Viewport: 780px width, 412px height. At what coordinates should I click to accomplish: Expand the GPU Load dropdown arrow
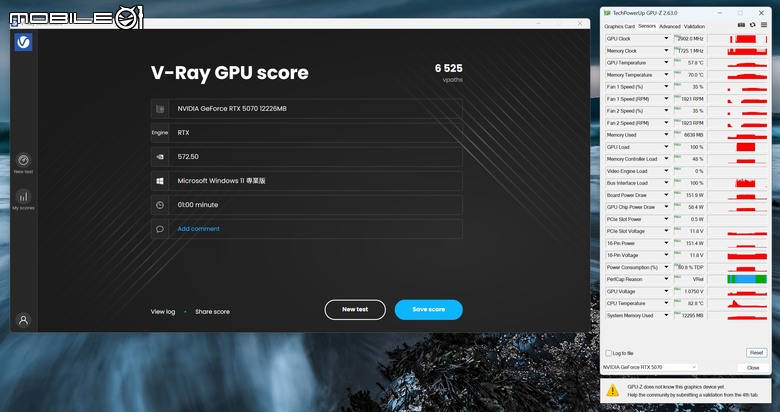pyautogui.click(x=666, y=147)
